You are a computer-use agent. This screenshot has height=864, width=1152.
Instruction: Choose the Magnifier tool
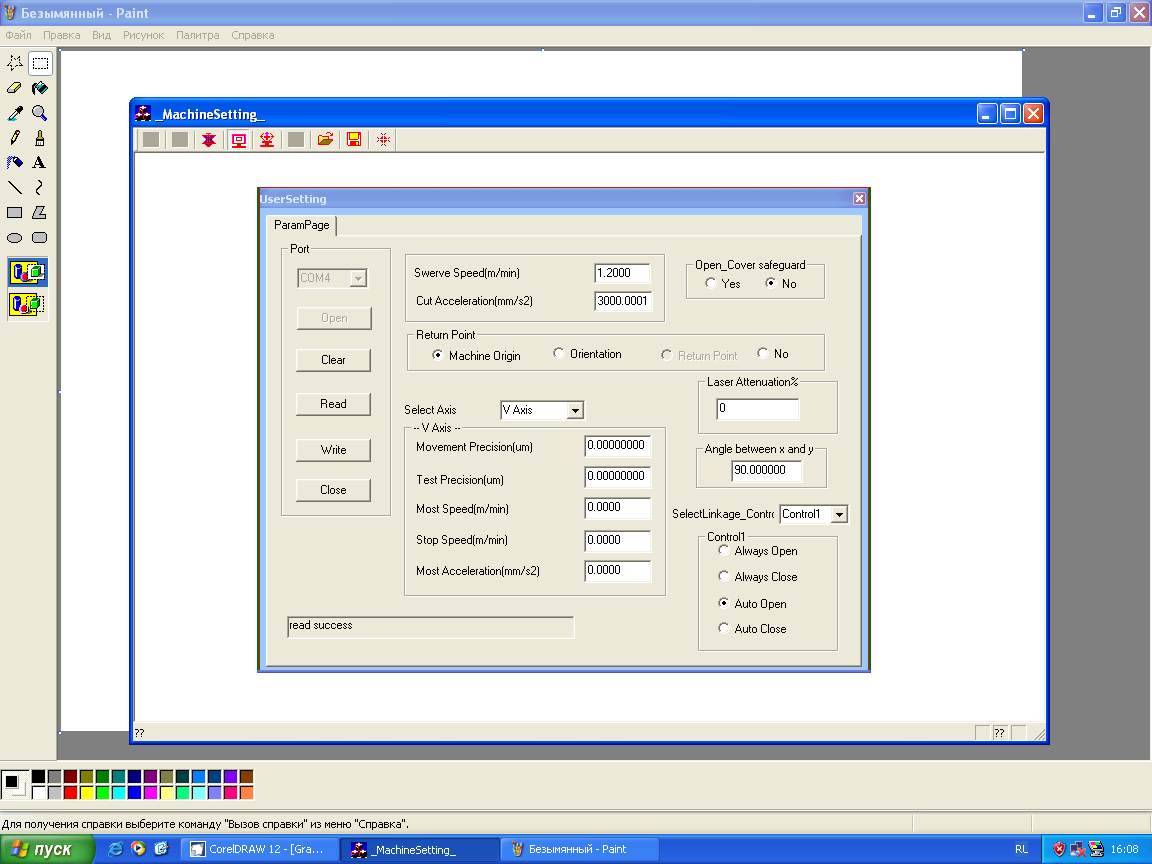pyautogui.click(x=39, y=113)
